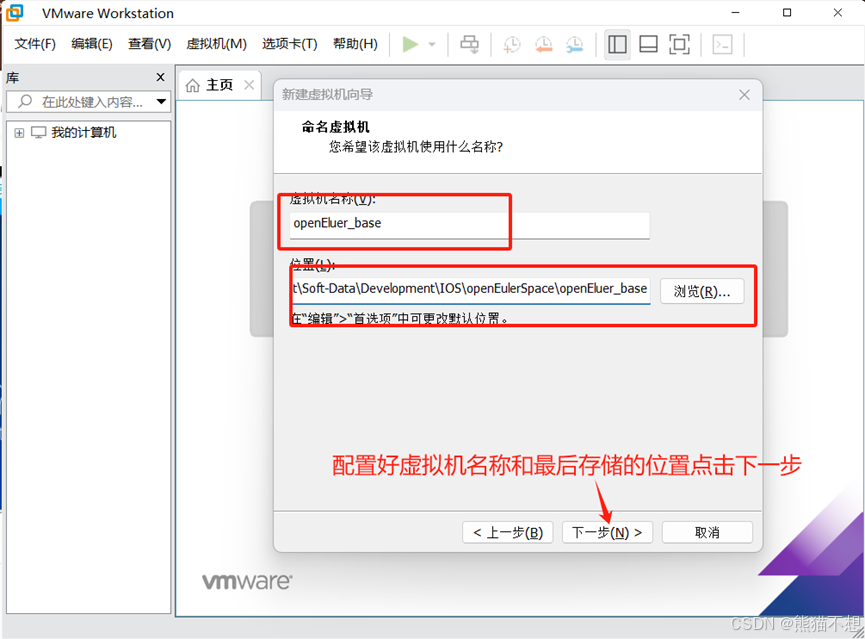Open the 选项卡(T) menu

click(290, 44)
